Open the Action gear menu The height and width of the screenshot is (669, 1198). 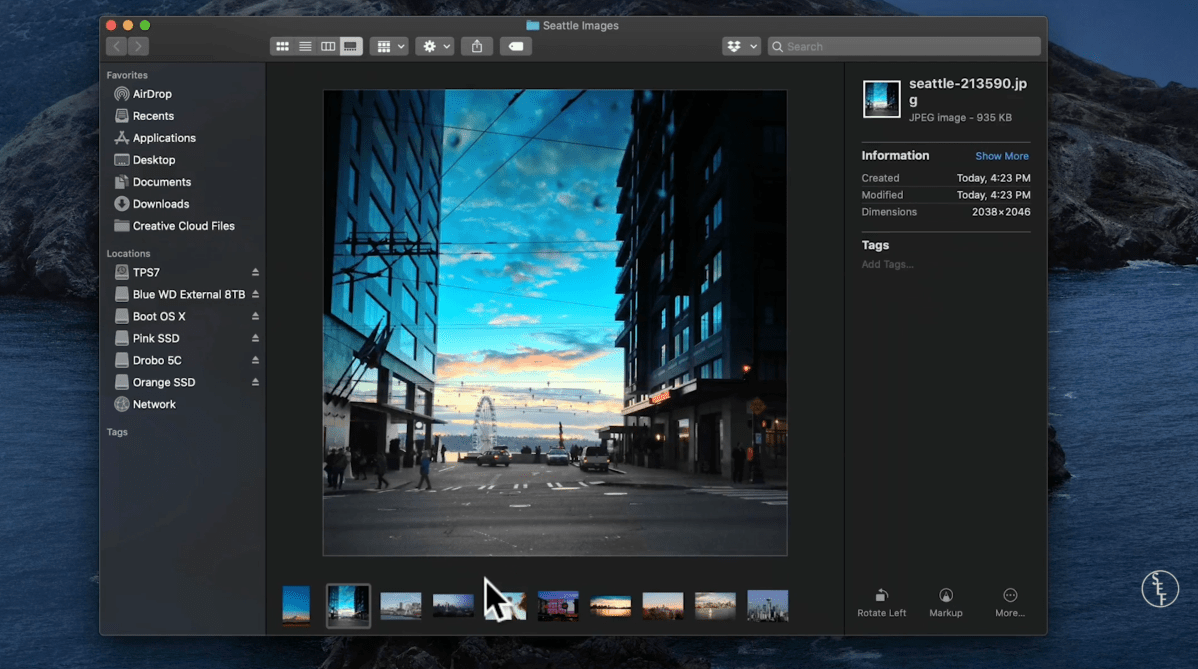pyautogui.click(x=434, y=46)
